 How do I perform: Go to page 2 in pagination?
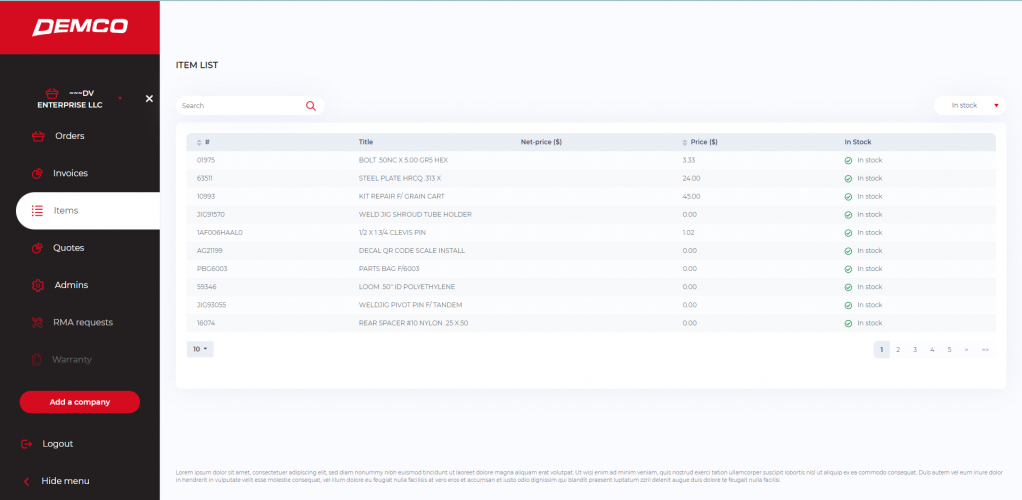click(x=898, y=350)
